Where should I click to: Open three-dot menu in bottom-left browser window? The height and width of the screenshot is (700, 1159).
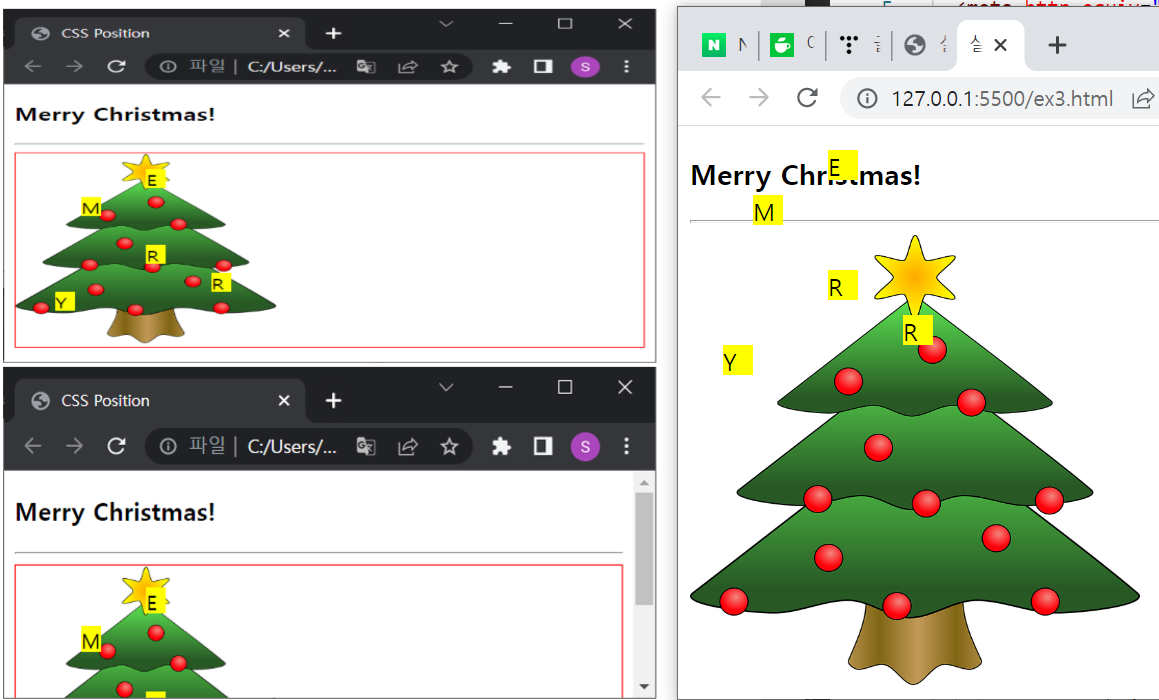(x=627, y=446)
